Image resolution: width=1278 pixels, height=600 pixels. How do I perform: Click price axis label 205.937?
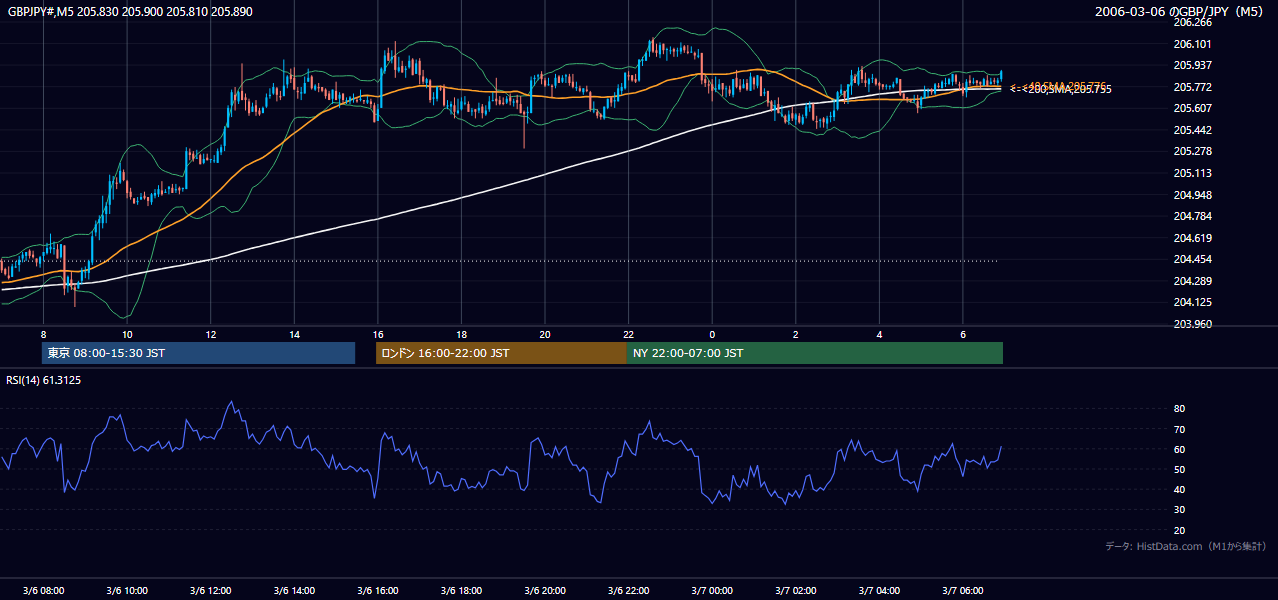(x=1192, y=65)
